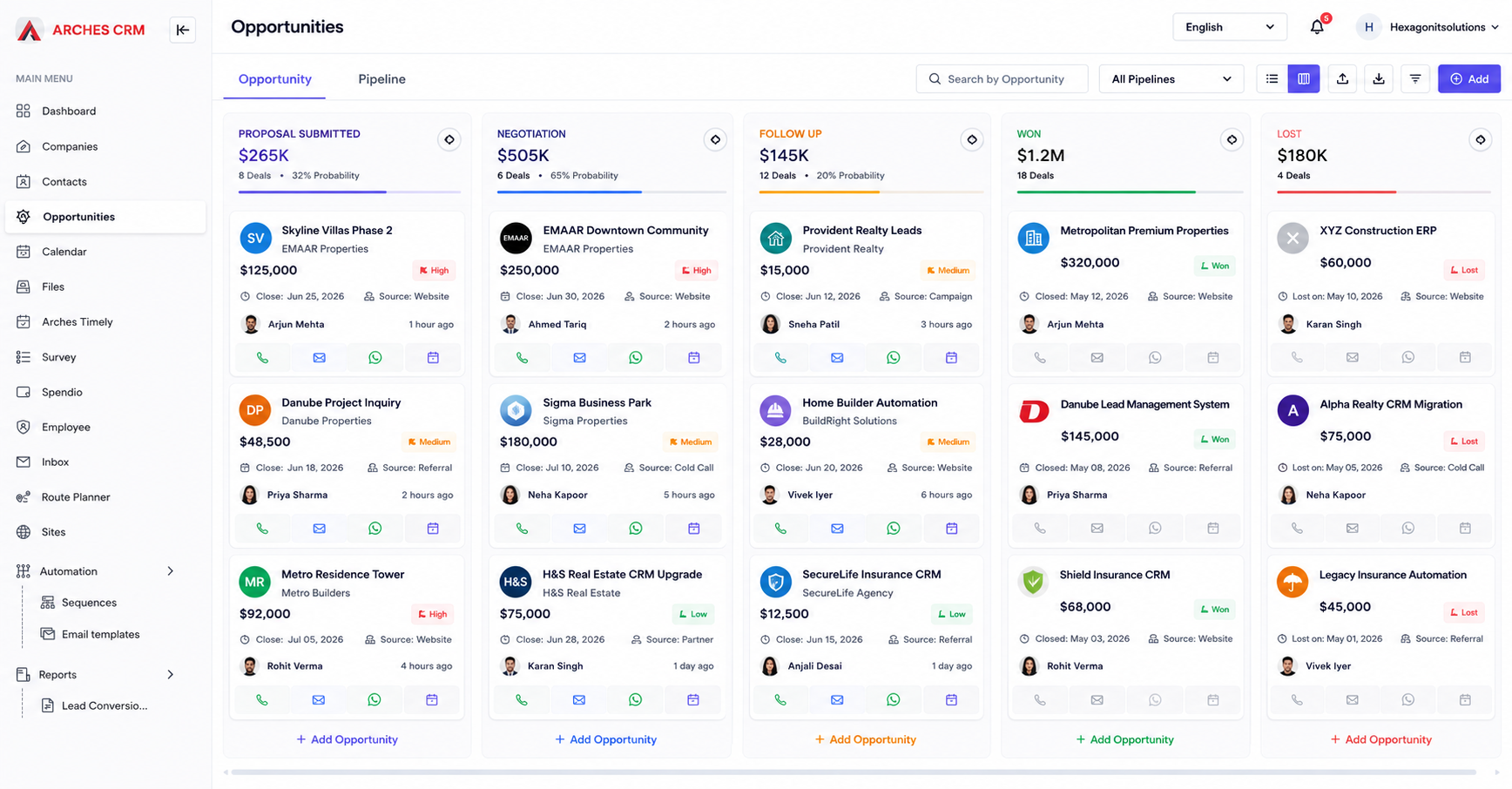
Task: Expand the Reports menu chevron
Action: click(171, 675)
